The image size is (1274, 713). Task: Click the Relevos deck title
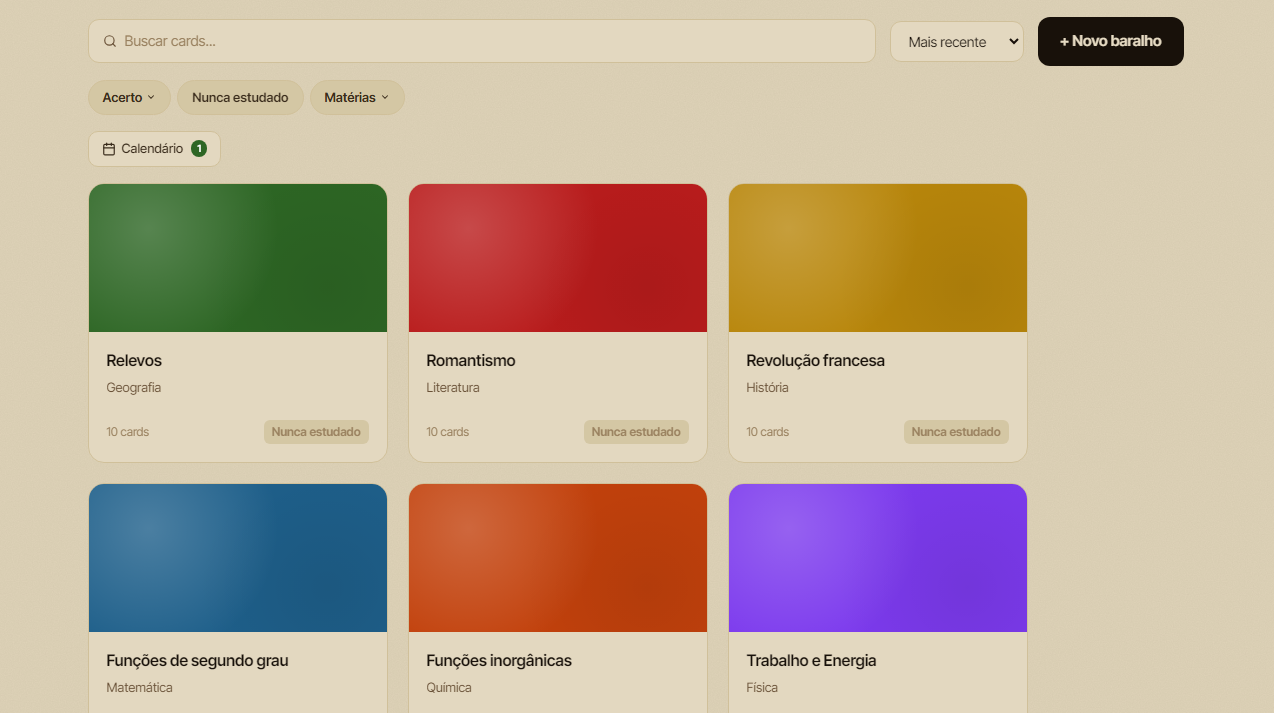pyautogui.click(x=134, y=360)
